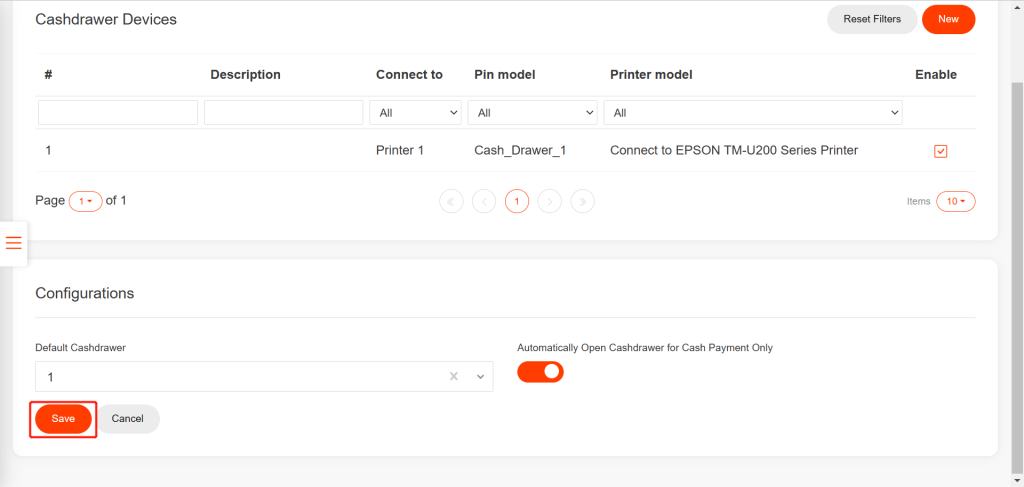Toggle Enable checkbox for Cash_Drawer_1
This screenshot has height=487, width=1024.
[x=940, y=151]
